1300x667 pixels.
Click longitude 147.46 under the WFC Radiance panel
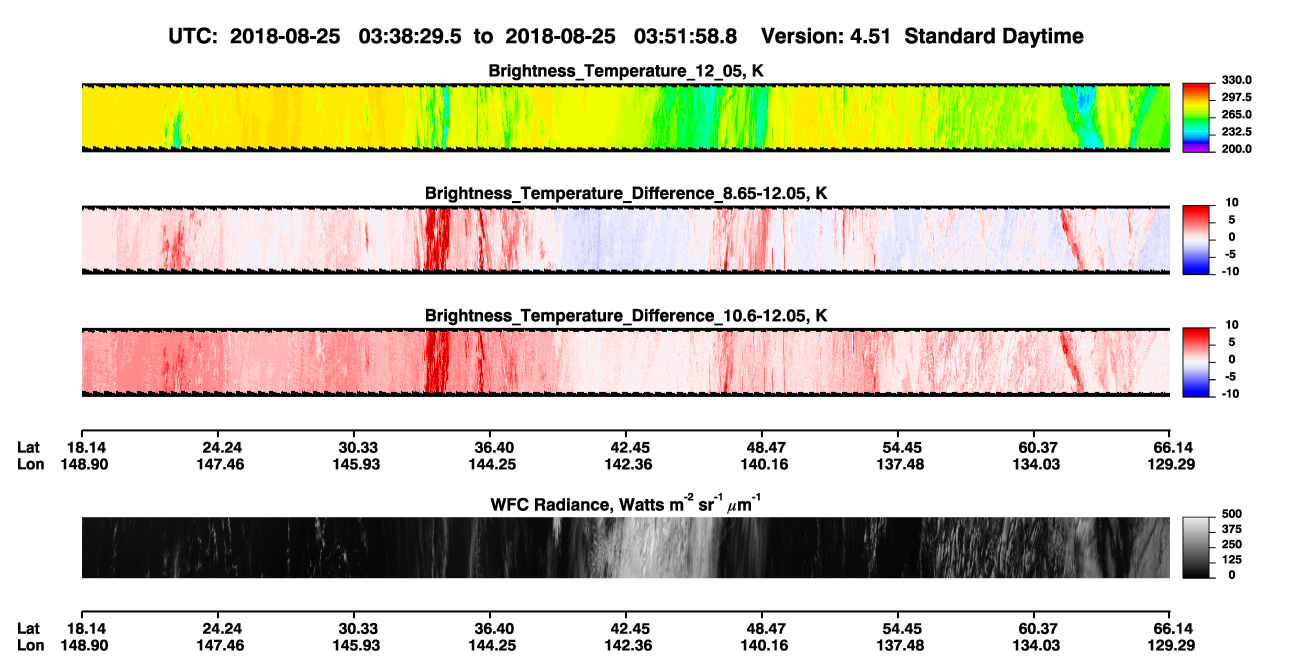coord(222,646)
